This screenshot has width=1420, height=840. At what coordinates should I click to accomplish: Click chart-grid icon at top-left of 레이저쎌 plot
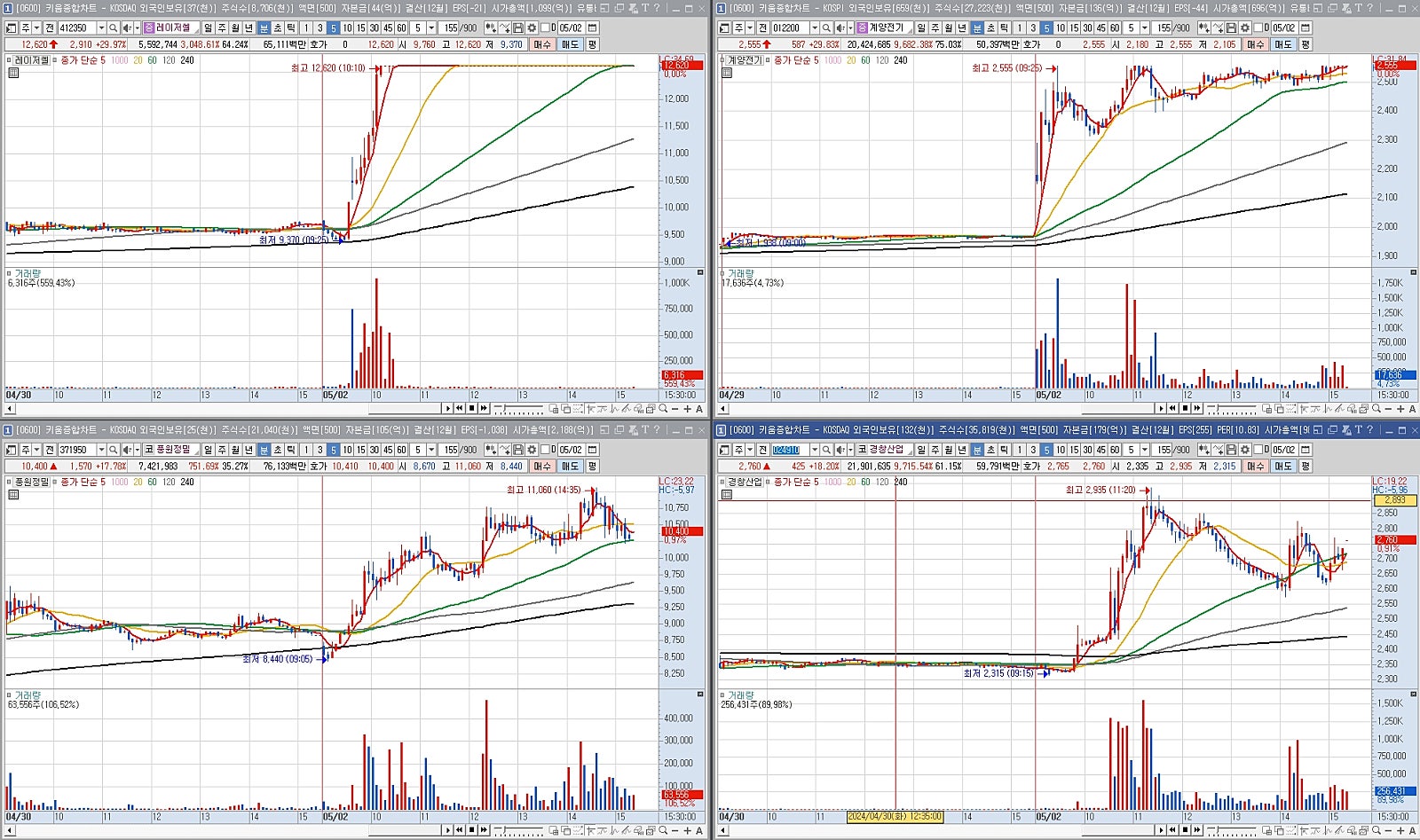[13, 73]
